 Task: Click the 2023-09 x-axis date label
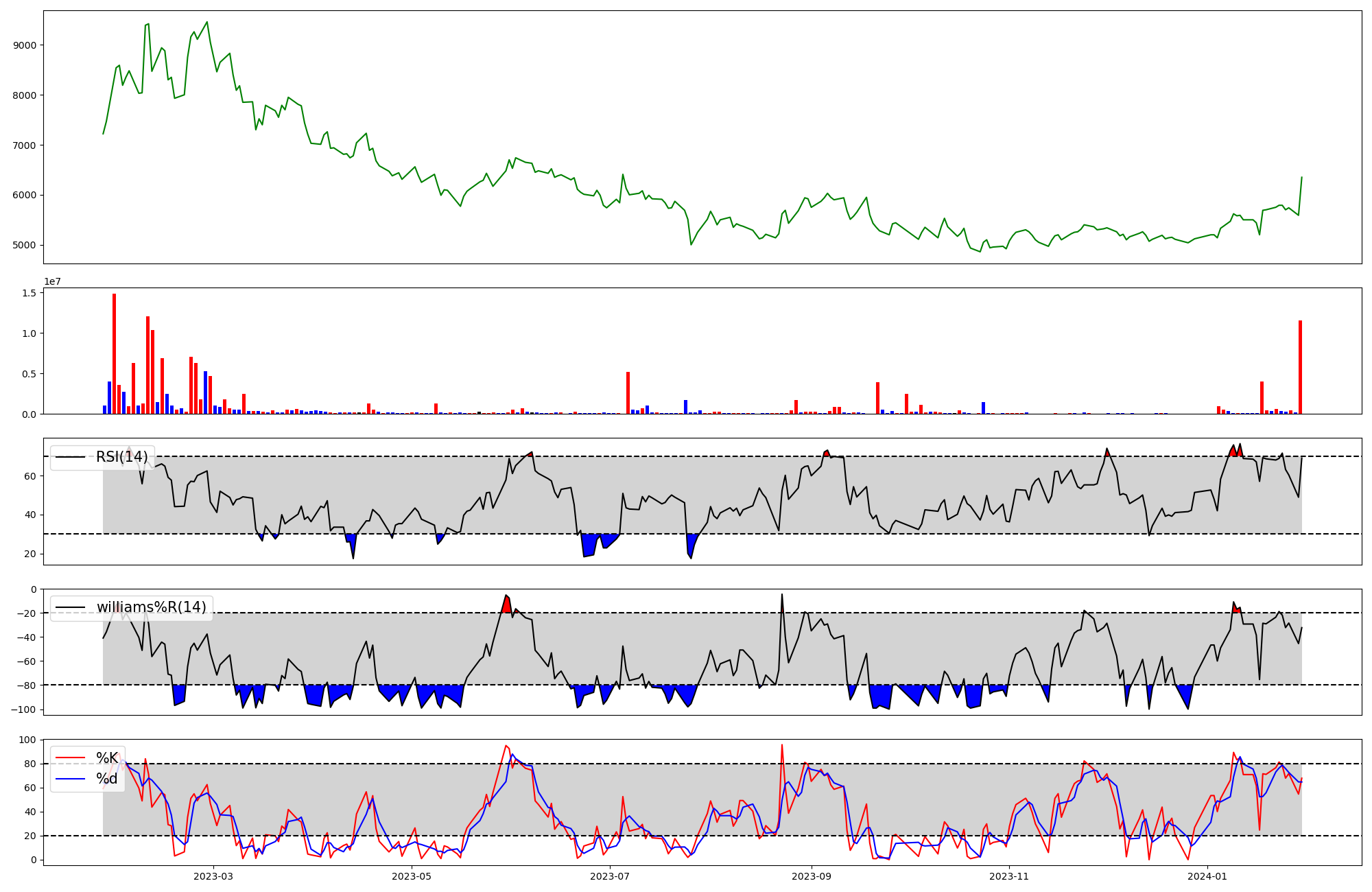(812, 876)
